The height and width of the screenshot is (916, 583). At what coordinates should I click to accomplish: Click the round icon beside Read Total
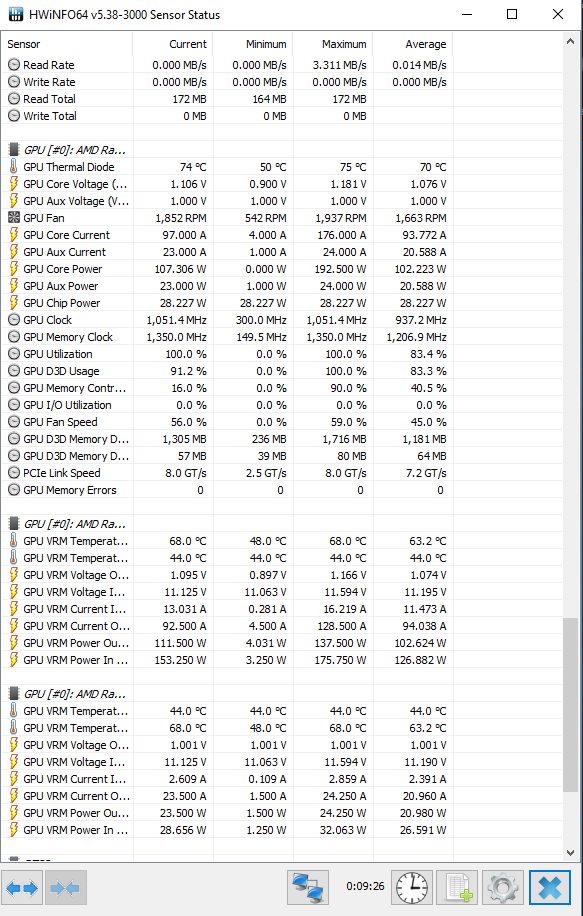(x=13, y=99)
